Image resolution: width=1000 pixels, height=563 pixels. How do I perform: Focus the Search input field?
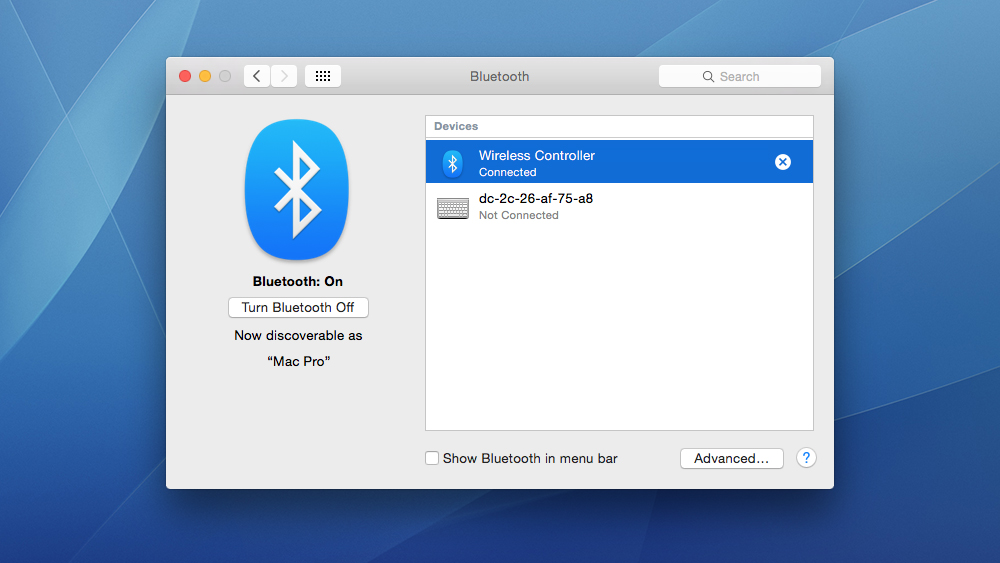(x=740, y=76)
